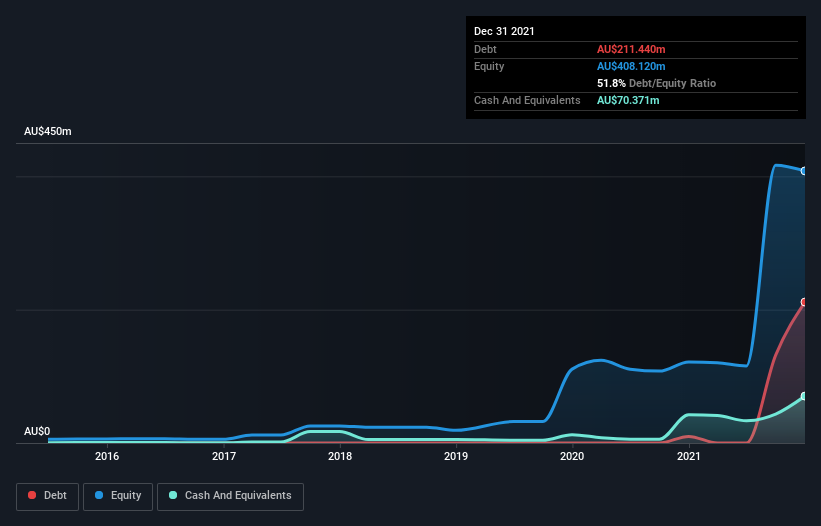
Task: Click the red Debt data point marker
Action: [804, 302]
